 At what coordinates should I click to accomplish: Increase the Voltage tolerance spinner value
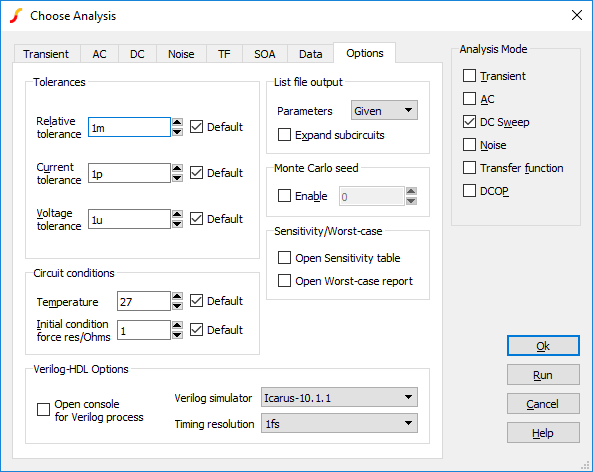[x=177, y=214]
